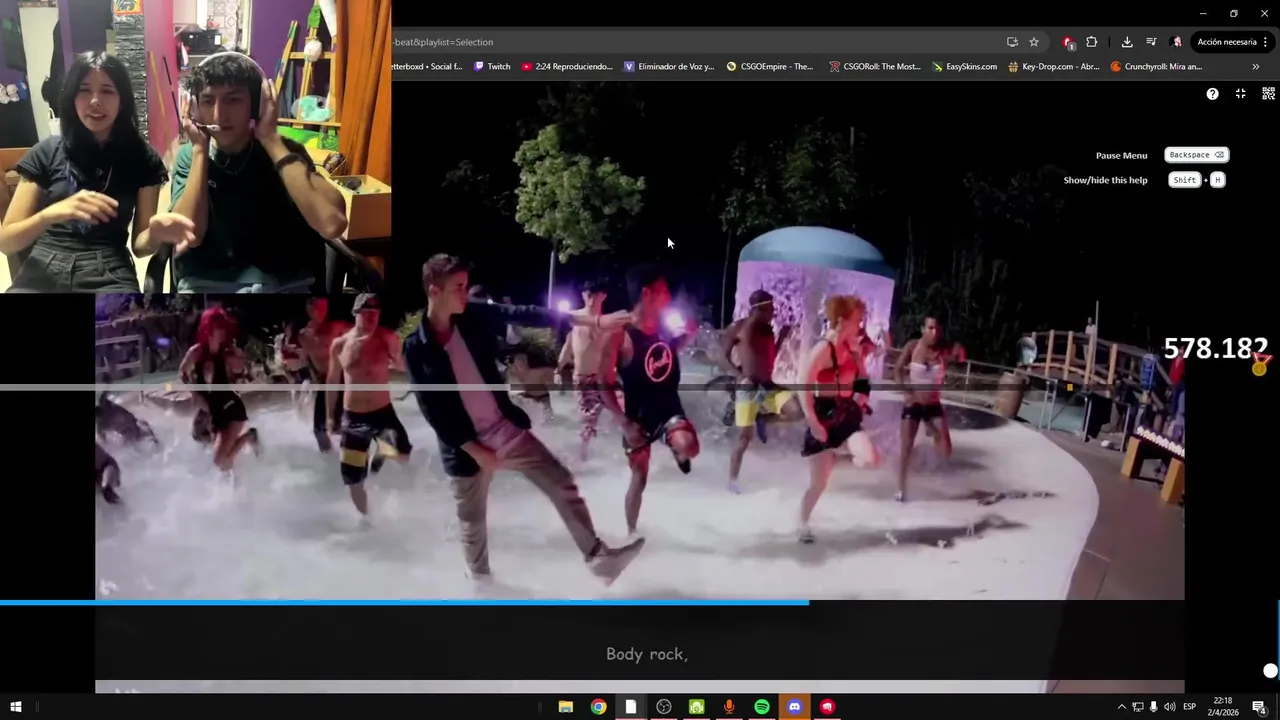Bookmark this page with the star icon
This screenshot has width=1280, height=720.
(1034, 42)
